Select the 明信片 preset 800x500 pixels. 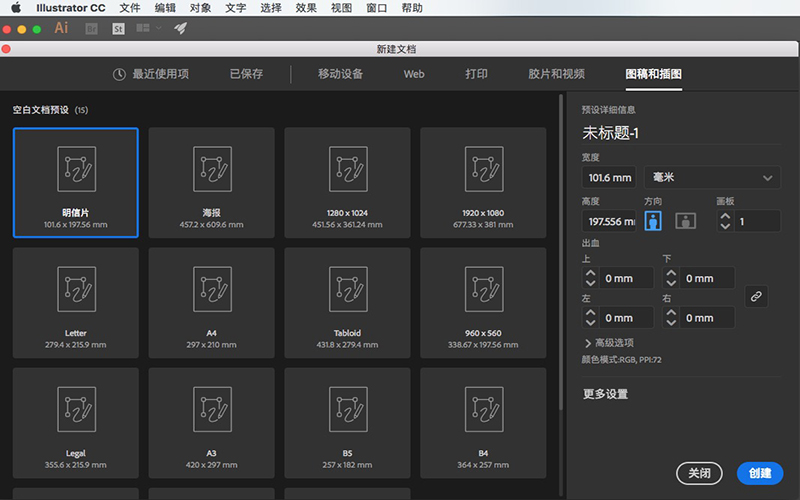point(76,183)
